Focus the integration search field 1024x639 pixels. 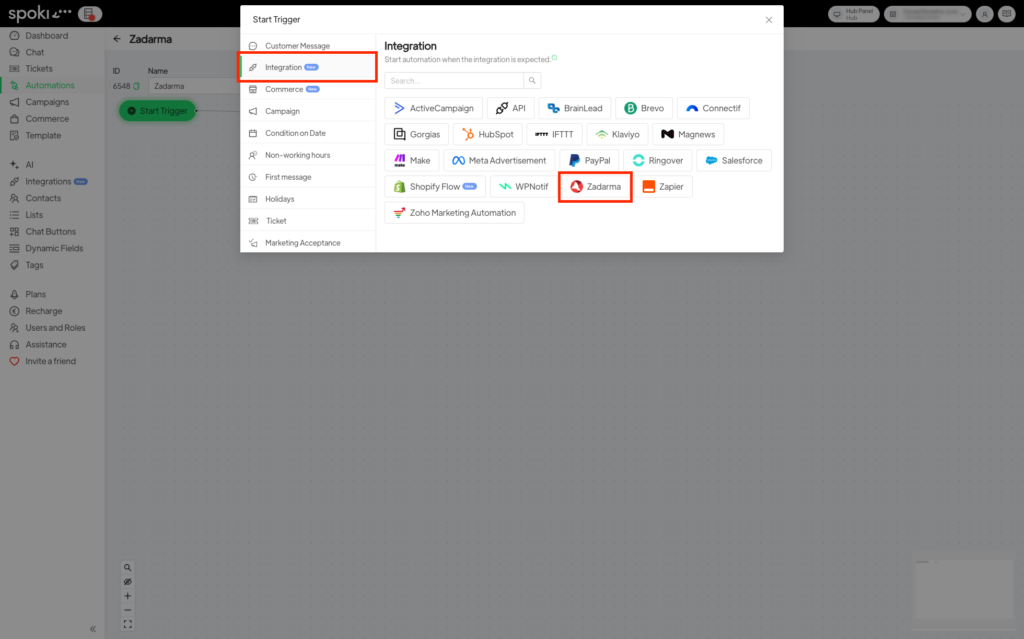click(x=454, y=80)
